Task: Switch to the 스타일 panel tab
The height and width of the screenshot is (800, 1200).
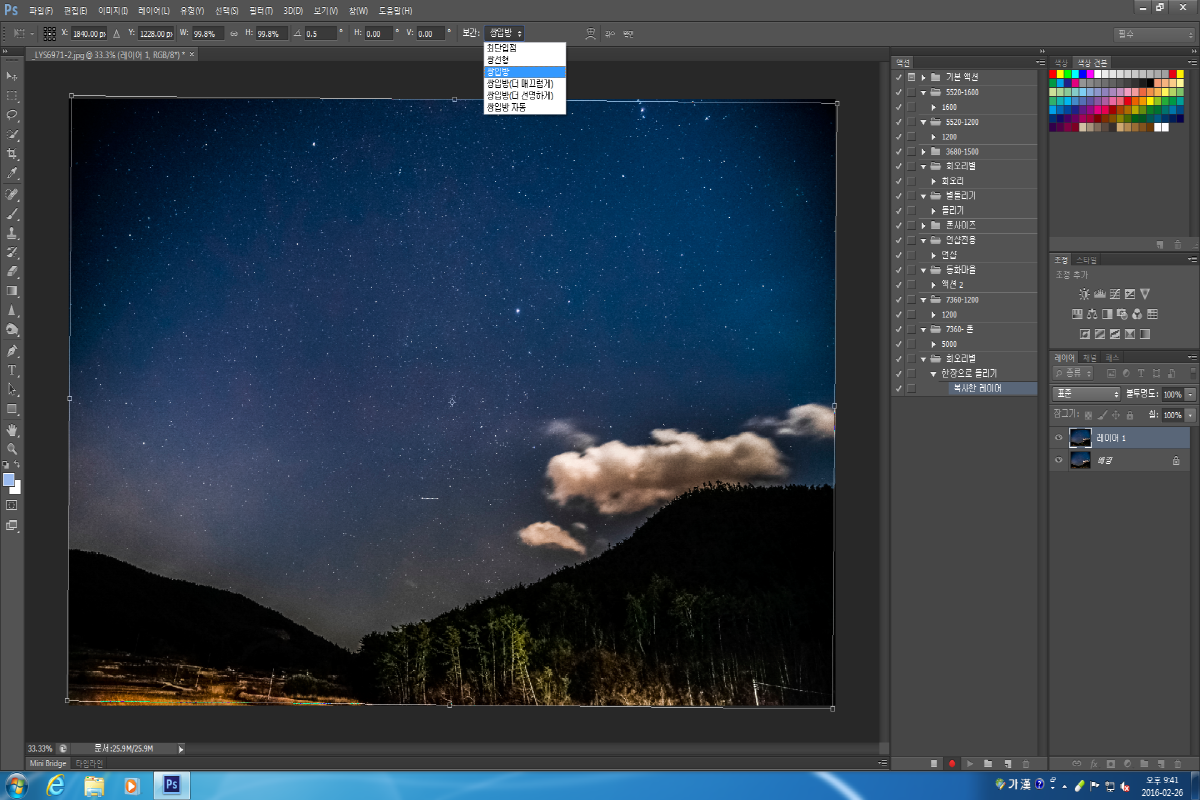Action: tap(1088, 259)
